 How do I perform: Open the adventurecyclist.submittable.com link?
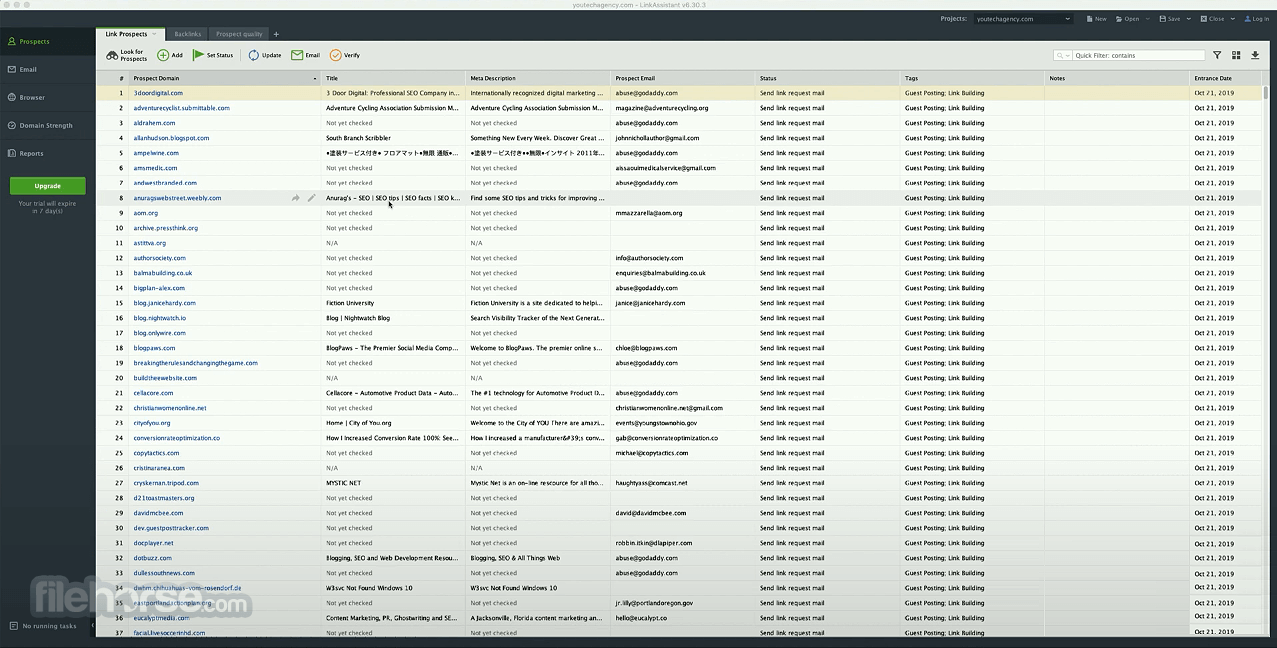pyautogui.click(x=182, y=108)
